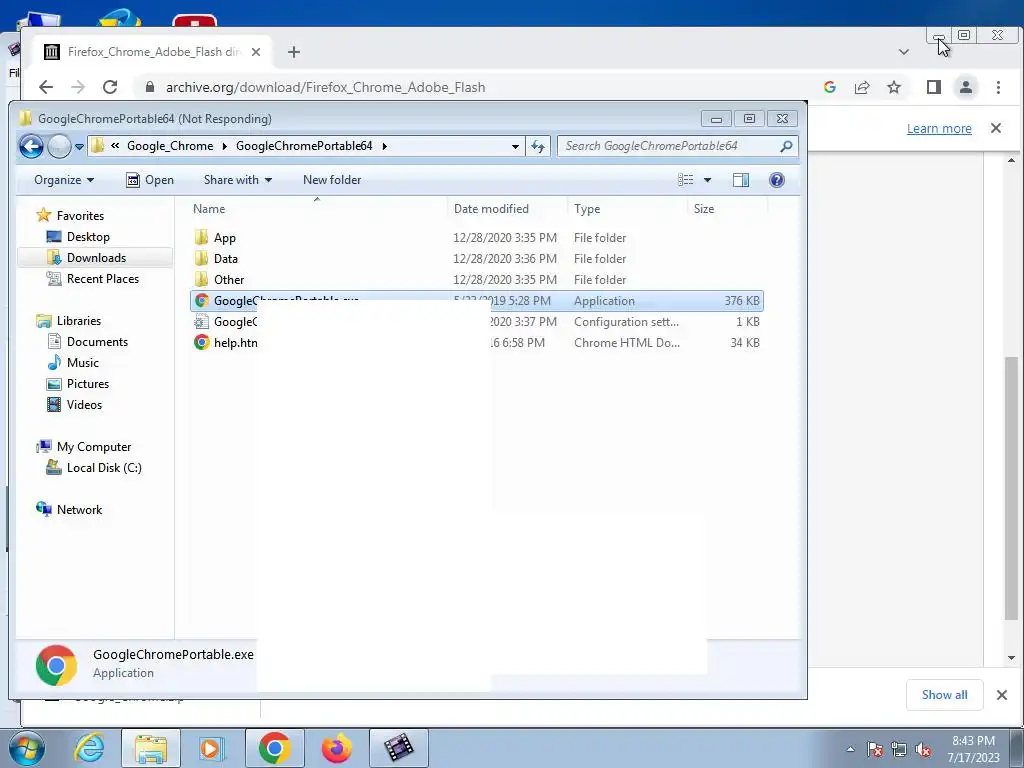
Task: Click the change view icon
Action: click(685, 180)
